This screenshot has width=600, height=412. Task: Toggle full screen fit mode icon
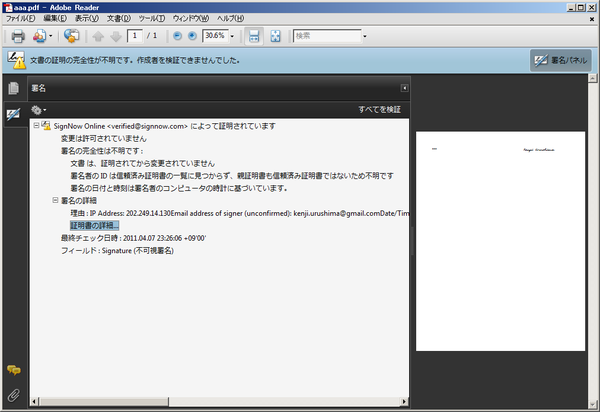275,36
